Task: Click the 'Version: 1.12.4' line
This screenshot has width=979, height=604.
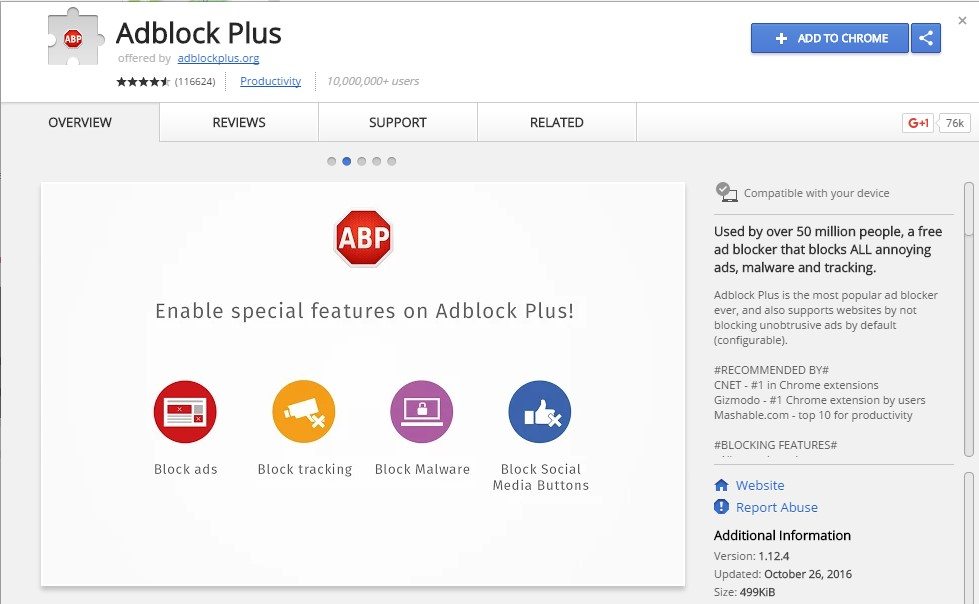Action: pyautogui.click(x=751, y=556)
